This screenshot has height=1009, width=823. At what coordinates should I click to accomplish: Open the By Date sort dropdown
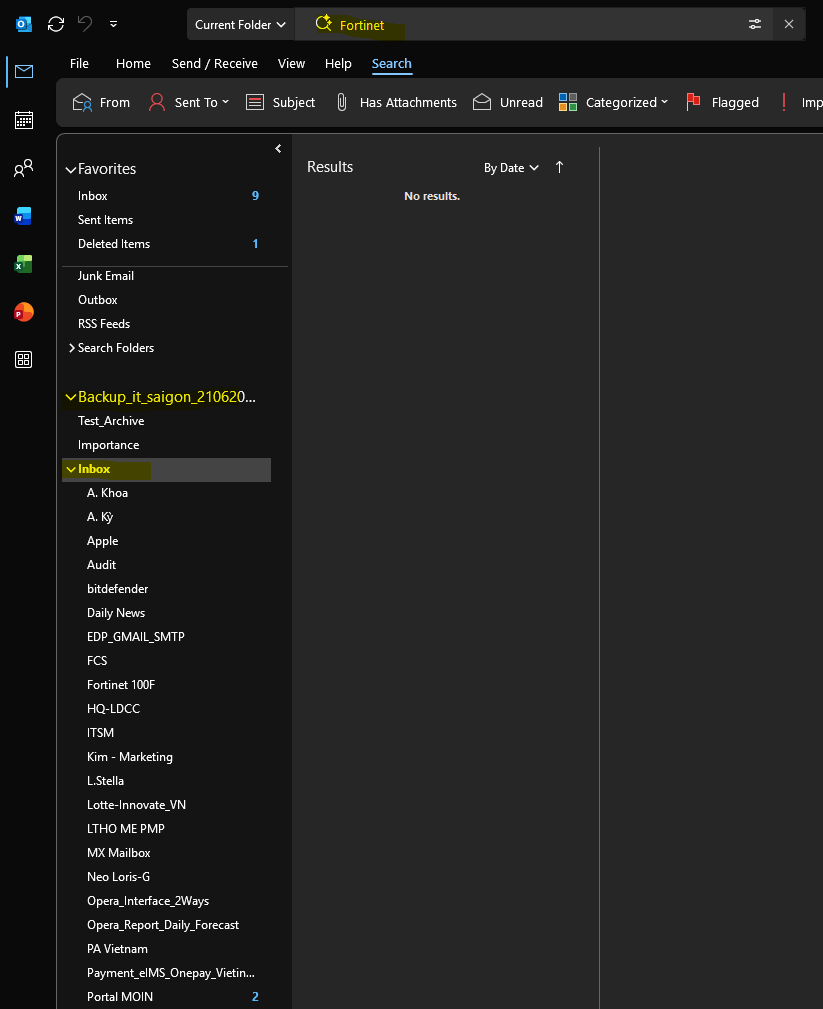[x=511, y=168]
